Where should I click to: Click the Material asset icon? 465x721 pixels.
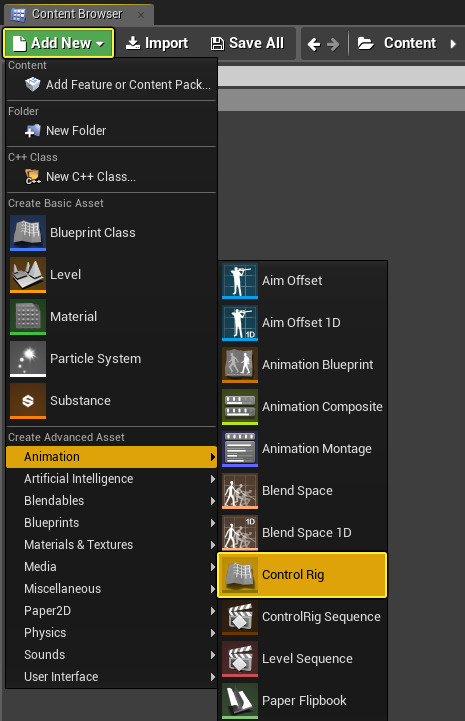[28, 317]
